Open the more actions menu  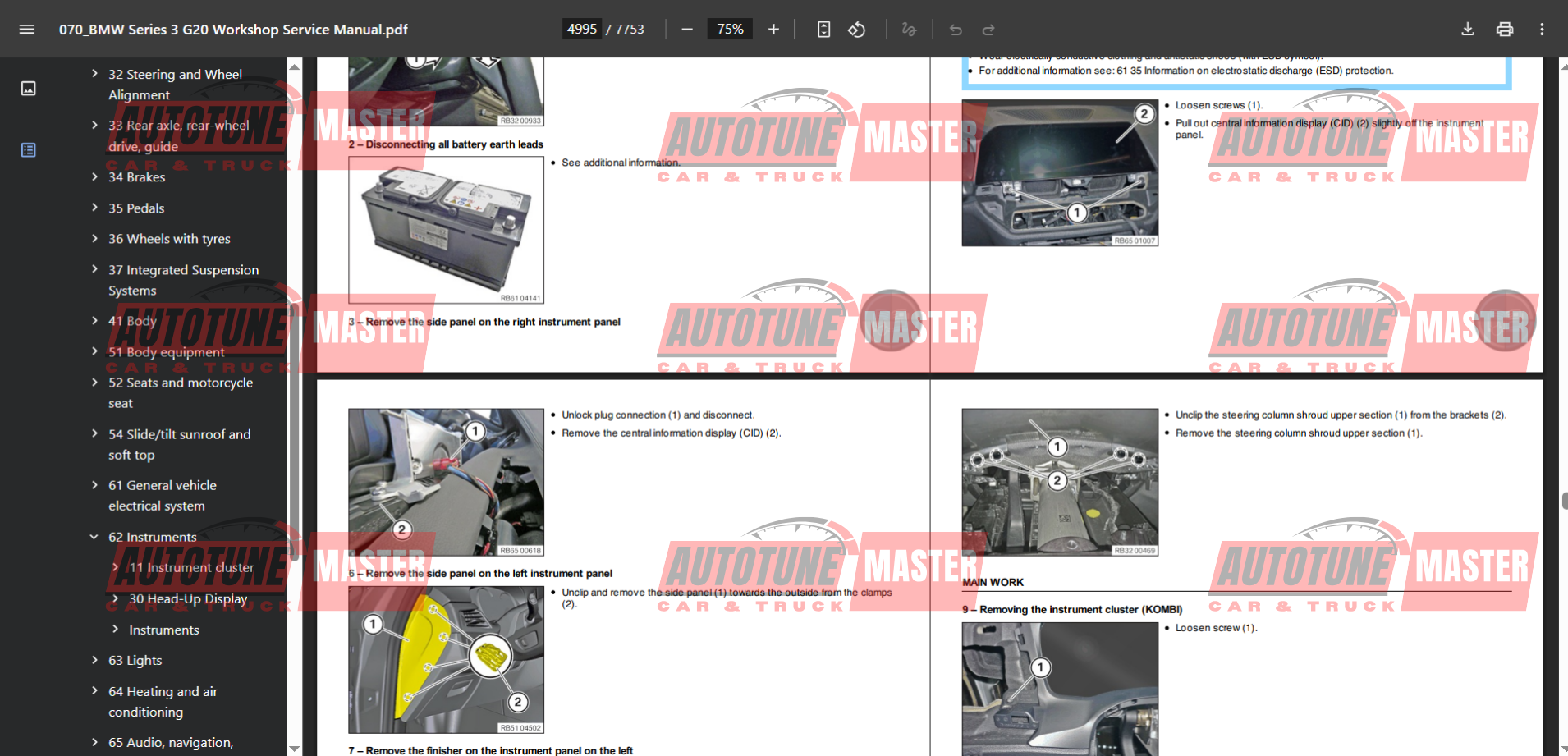pyautogui.click(x=1542, y=30)
